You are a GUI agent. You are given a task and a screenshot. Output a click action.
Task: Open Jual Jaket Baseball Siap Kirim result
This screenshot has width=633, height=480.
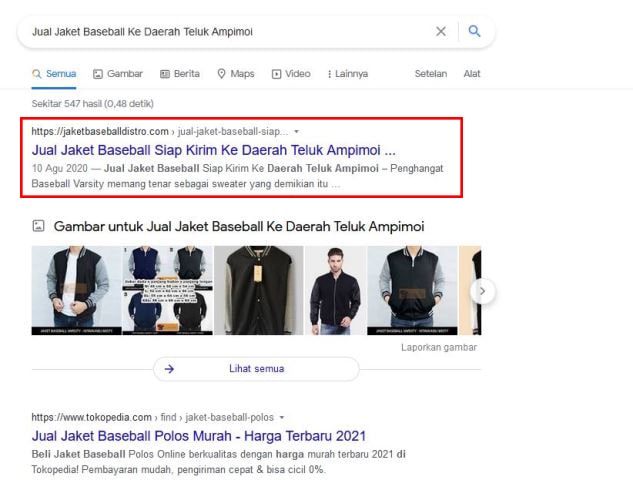[x=214, y=150]
